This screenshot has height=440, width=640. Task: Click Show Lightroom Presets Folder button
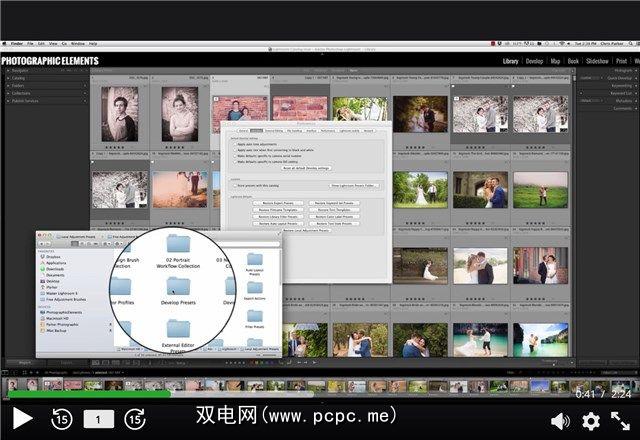pos(354,186)
